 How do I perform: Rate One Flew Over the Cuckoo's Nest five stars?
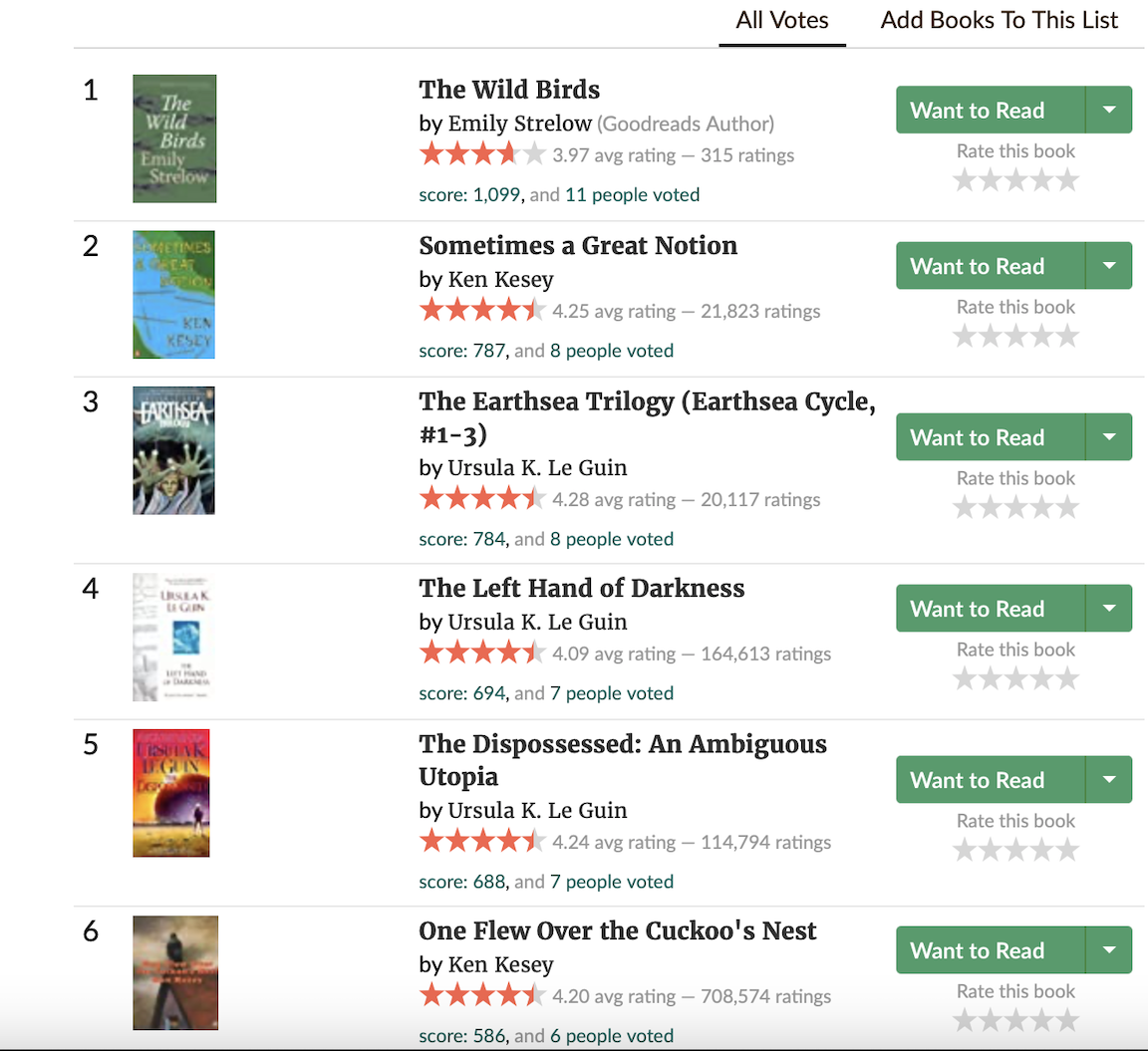point(1067,1021)
